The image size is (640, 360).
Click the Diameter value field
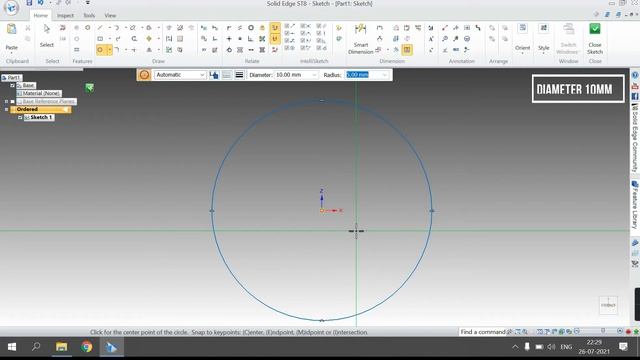(x=293, y=75)
